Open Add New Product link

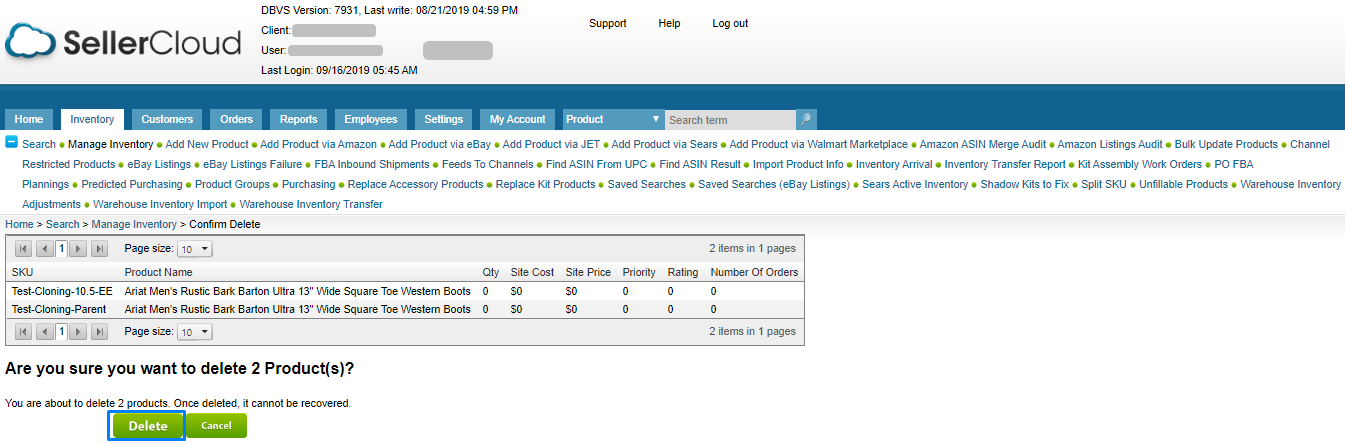(x=209, y=144)
